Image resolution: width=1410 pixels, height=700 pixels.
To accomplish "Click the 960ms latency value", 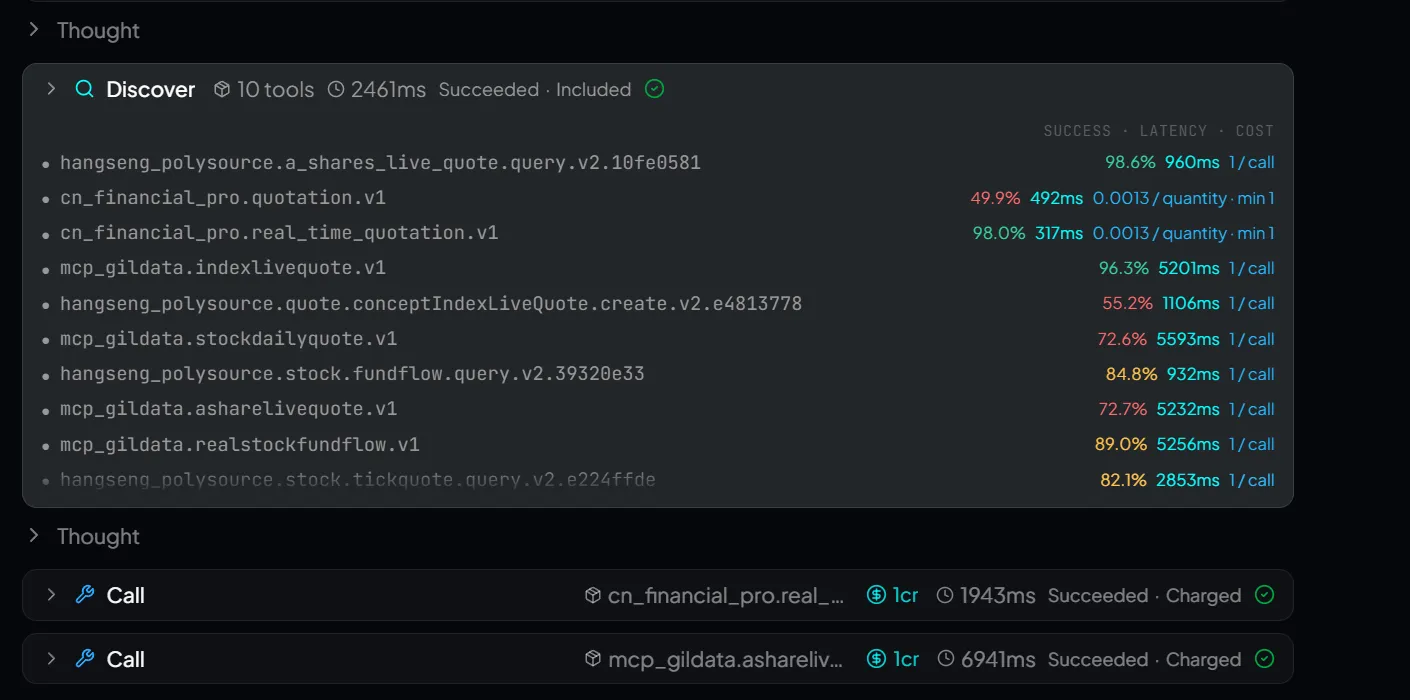I will pyautogui.click(x=1192, y=162).
